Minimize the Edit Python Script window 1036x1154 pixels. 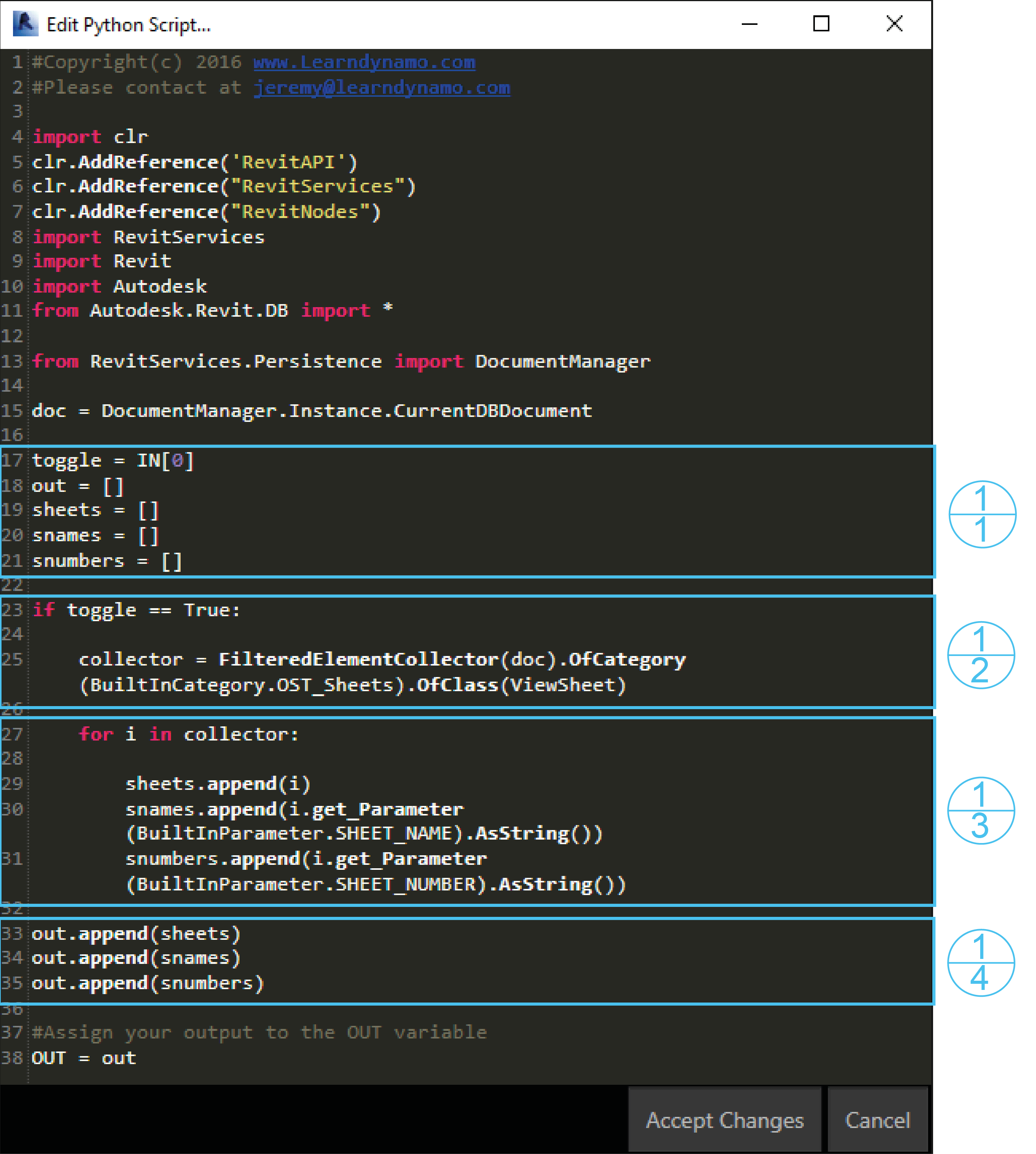pyautogui.click(x=750, y=24)
